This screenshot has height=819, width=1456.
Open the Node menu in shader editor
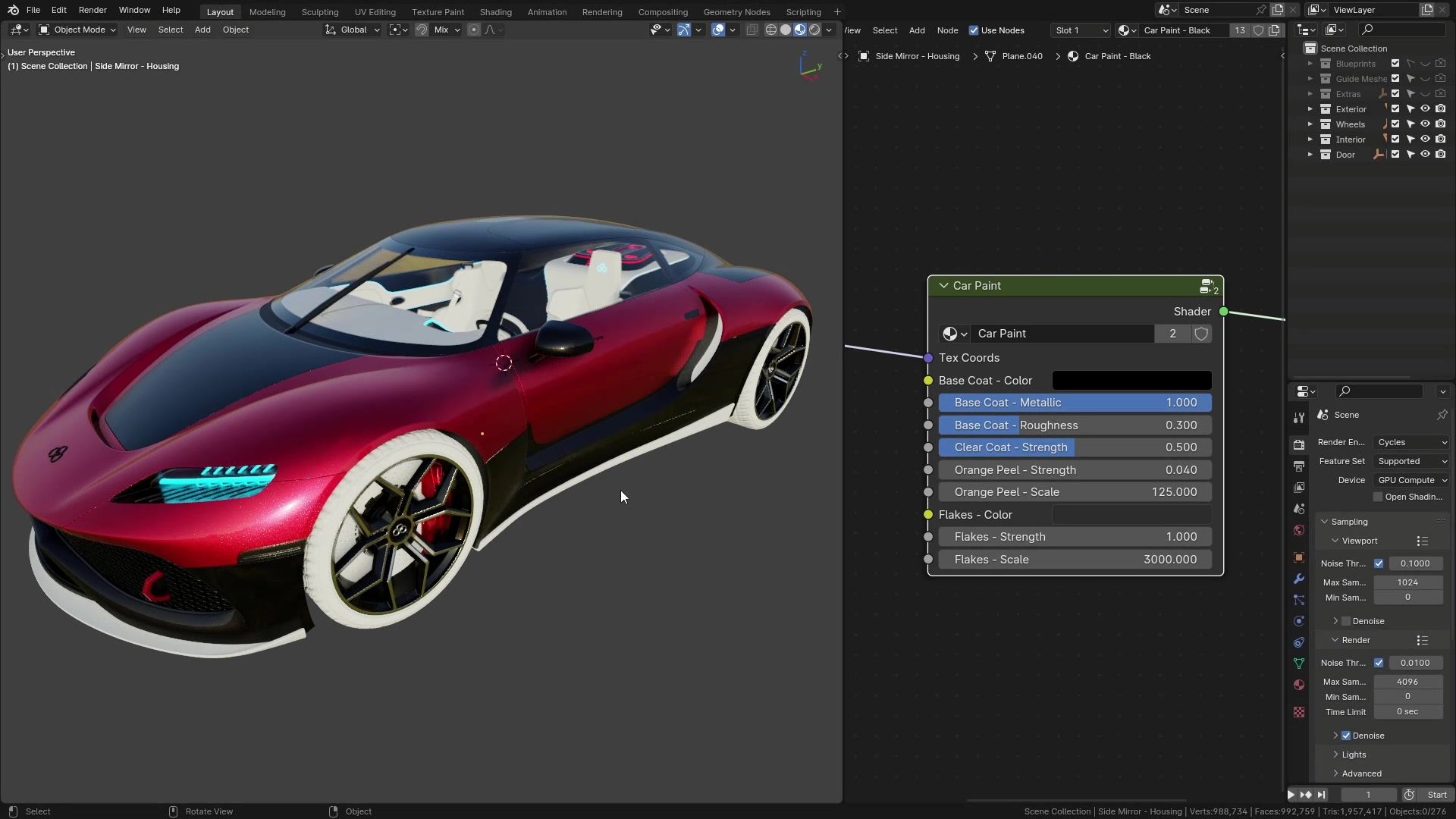pyautogui.click(x=947, y=30)
